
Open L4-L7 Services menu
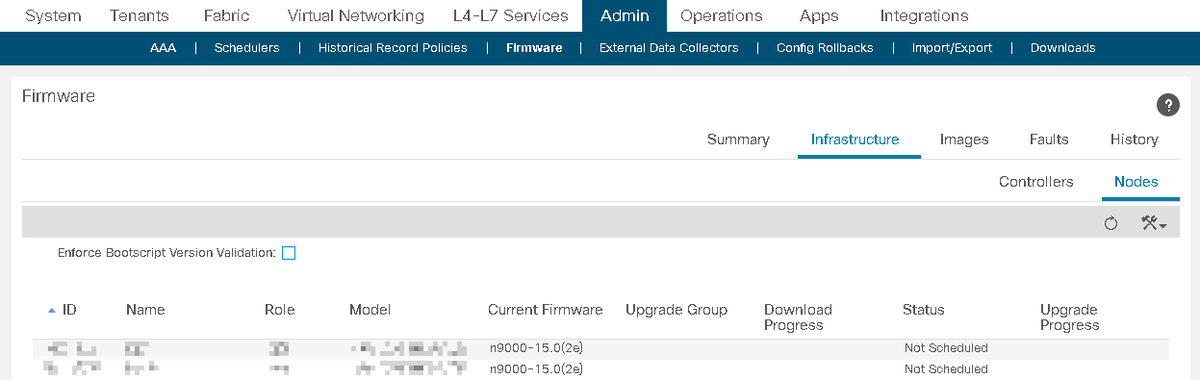[510, 16]
